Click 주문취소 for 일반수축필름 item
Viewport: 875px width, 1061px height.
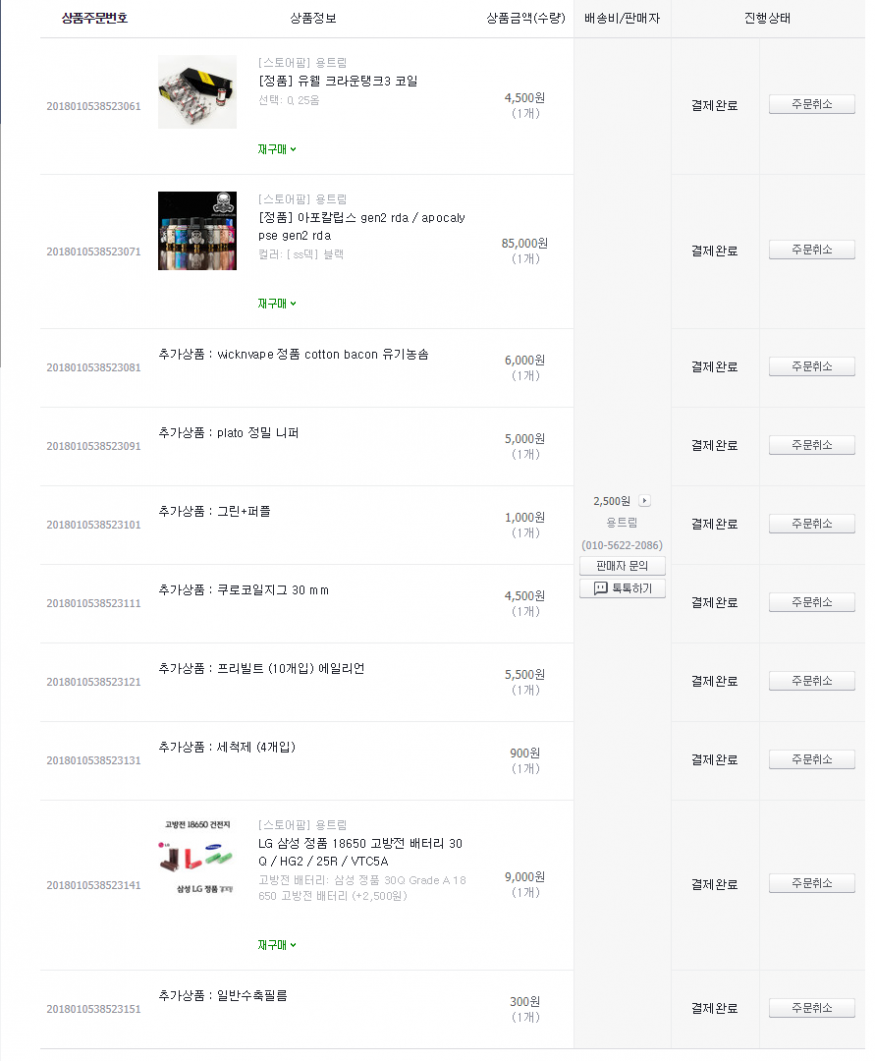point(811,1008)
